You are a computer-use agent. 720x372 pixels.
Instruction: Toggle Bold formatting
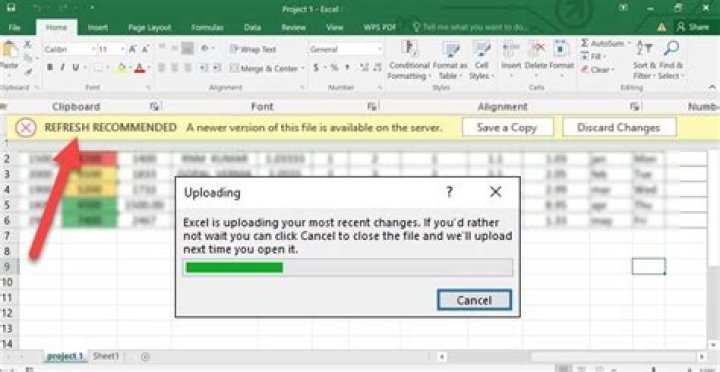pos(50,68)
